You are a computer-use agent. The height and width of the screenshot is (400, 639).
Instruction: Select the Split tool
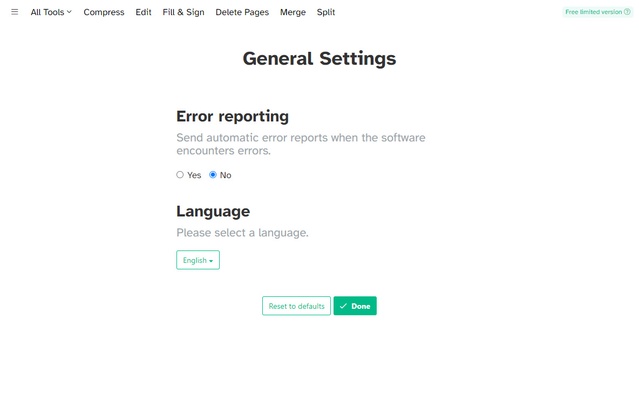326,13
